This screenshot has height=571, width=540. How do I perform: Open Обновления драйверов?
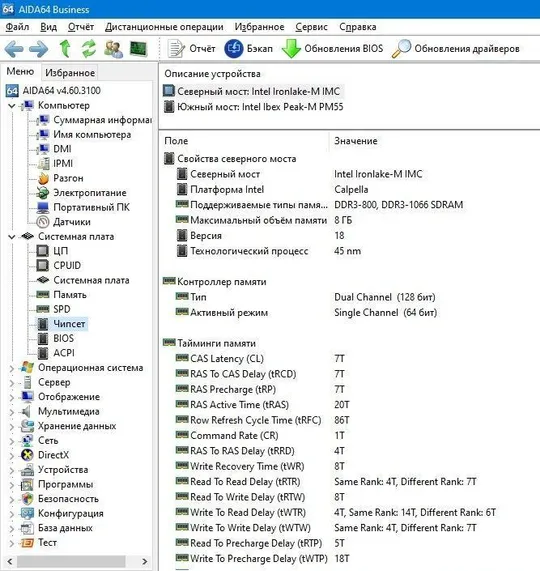coord(456,49)
